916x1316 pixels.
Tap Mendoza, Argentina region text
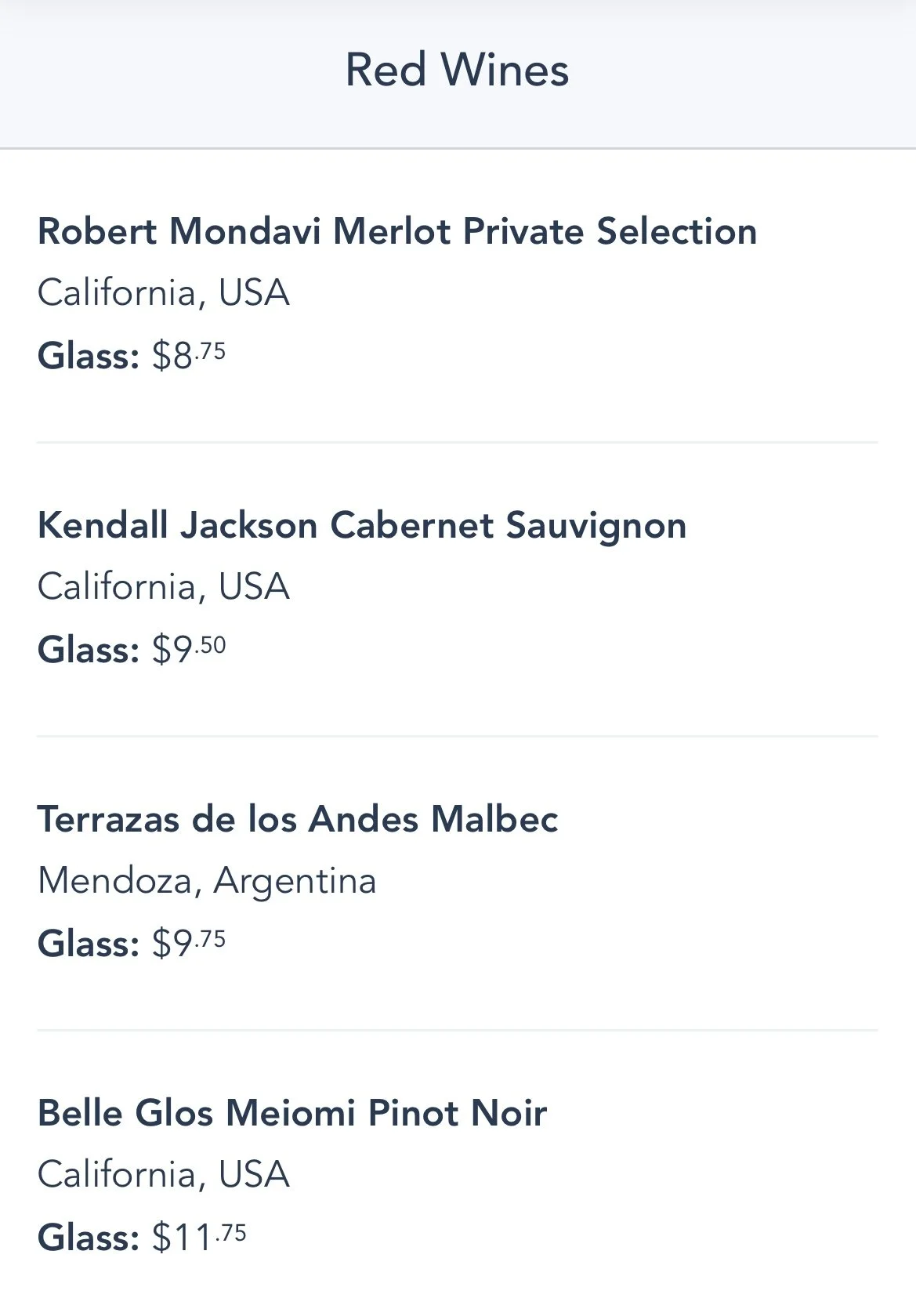point(207,881)
